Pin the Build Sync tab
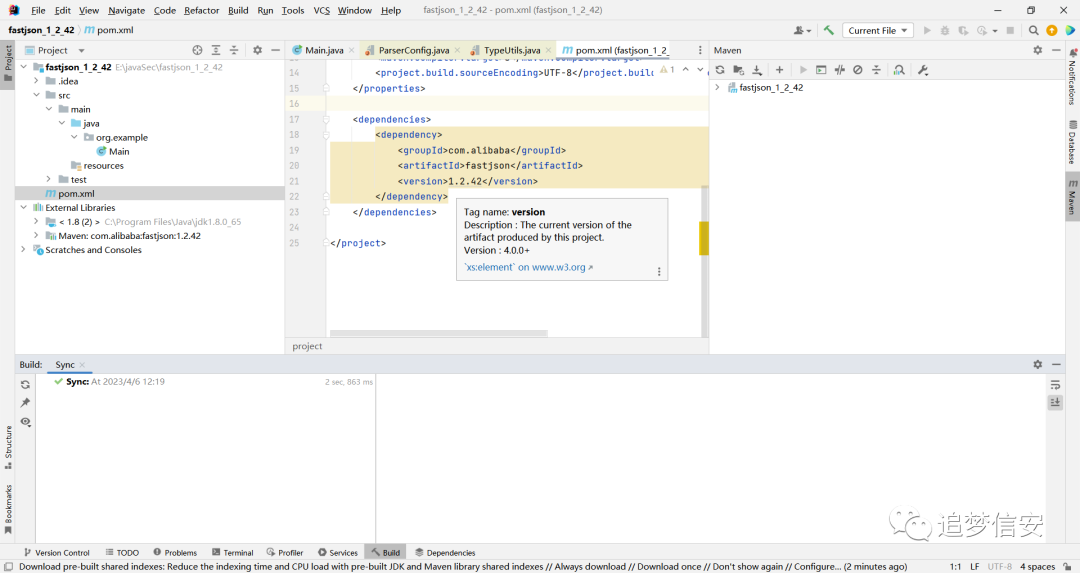 point(25,402)
